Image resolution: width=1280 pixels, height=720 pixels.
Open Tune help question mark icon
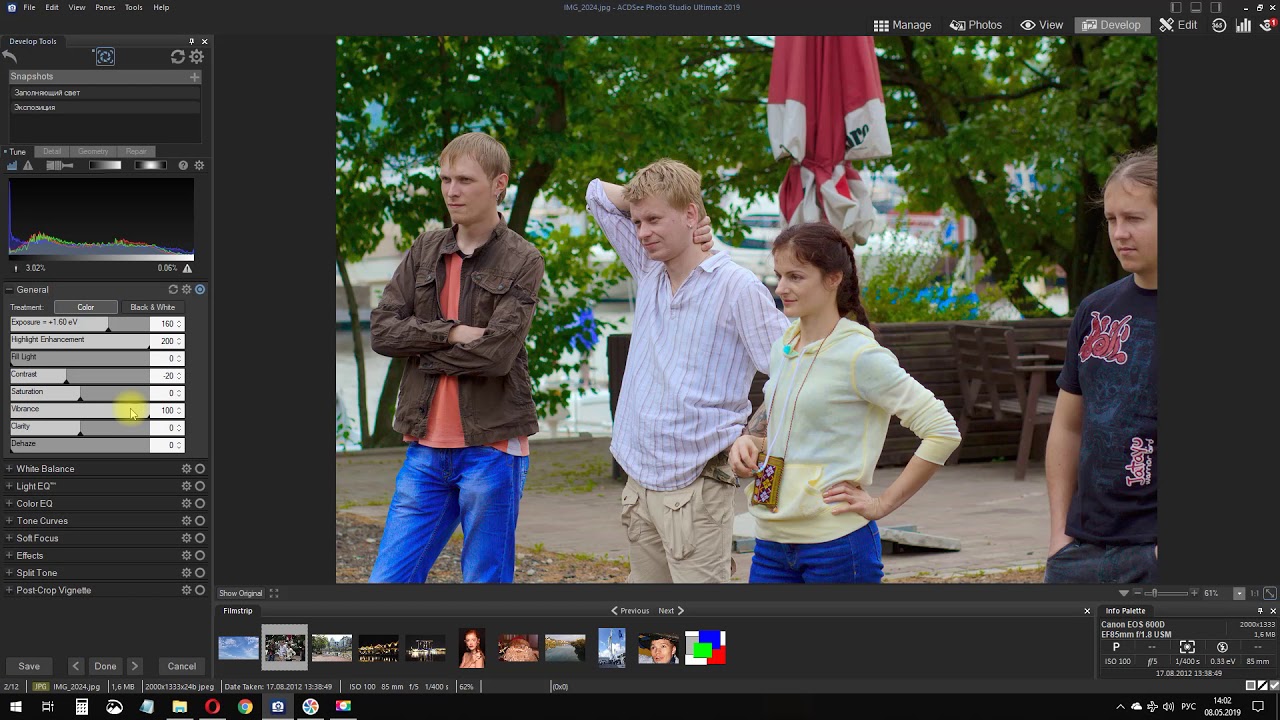183,165
